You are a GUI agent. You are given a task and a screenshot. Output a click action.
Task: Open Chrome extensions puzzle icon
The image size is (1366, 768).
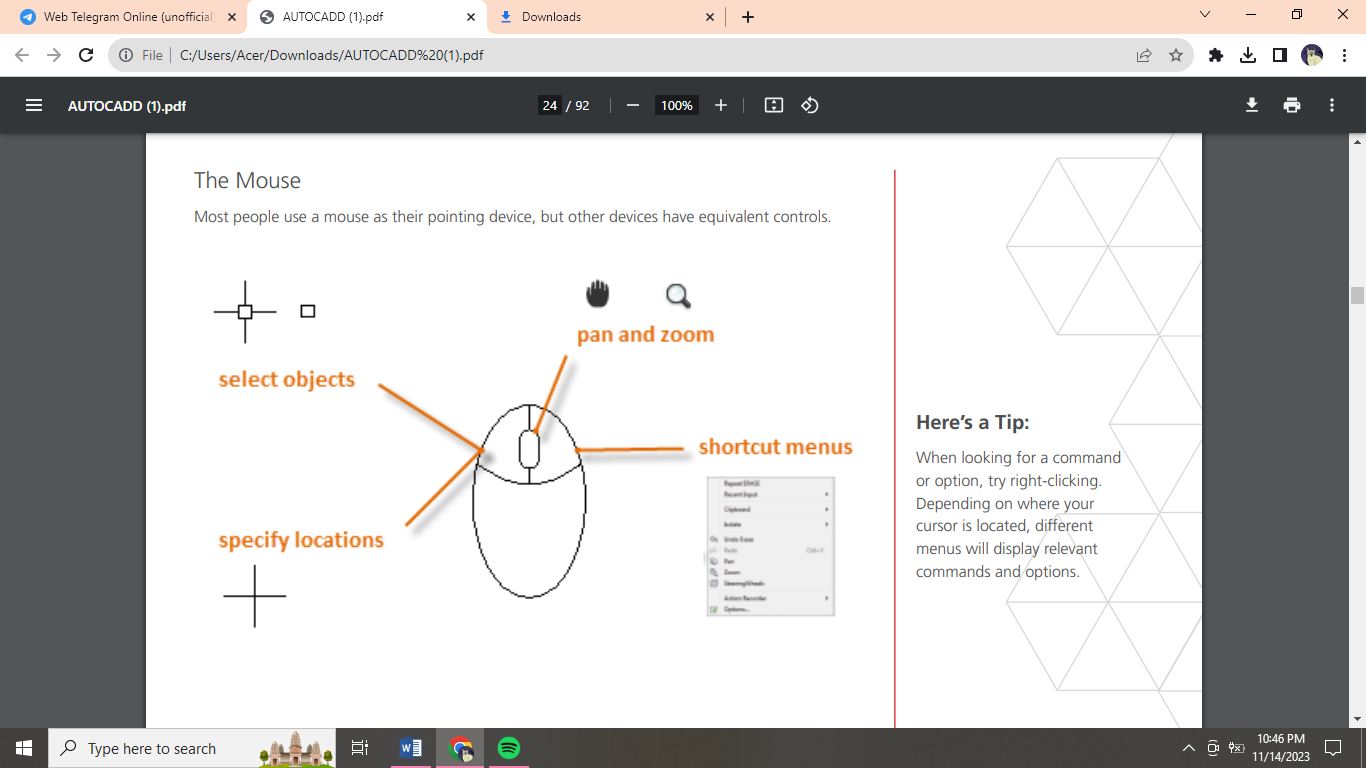pyautogui.click(x=1216, y=55)
